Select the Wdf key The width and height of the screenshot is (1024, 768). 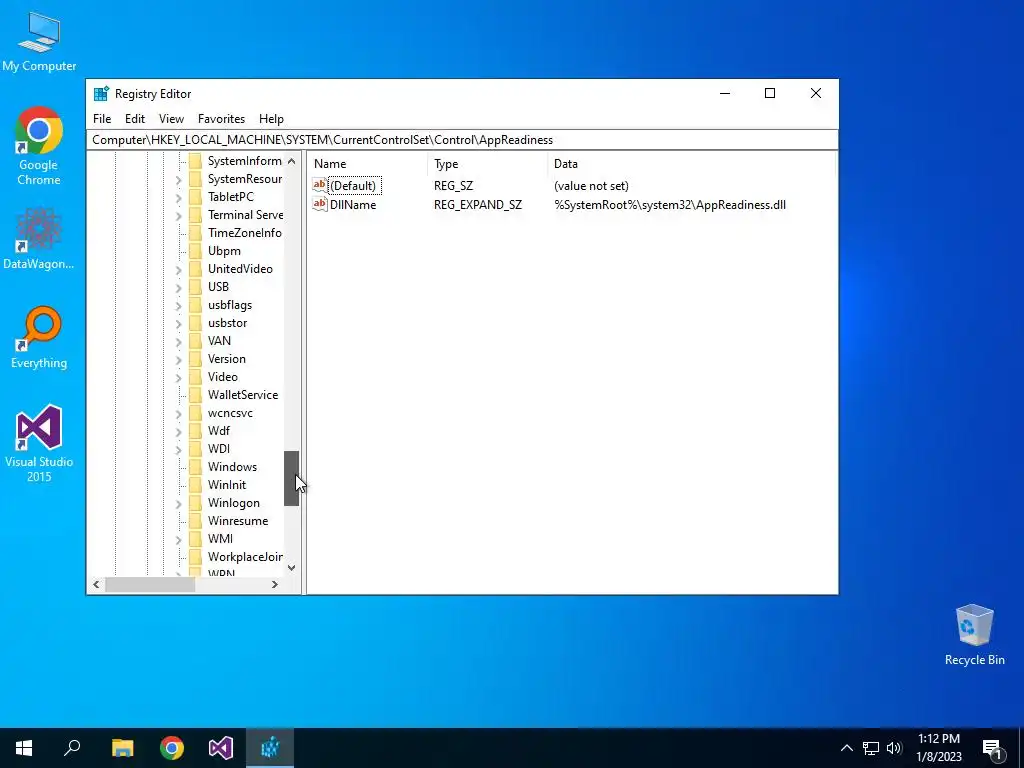(219, 431)
